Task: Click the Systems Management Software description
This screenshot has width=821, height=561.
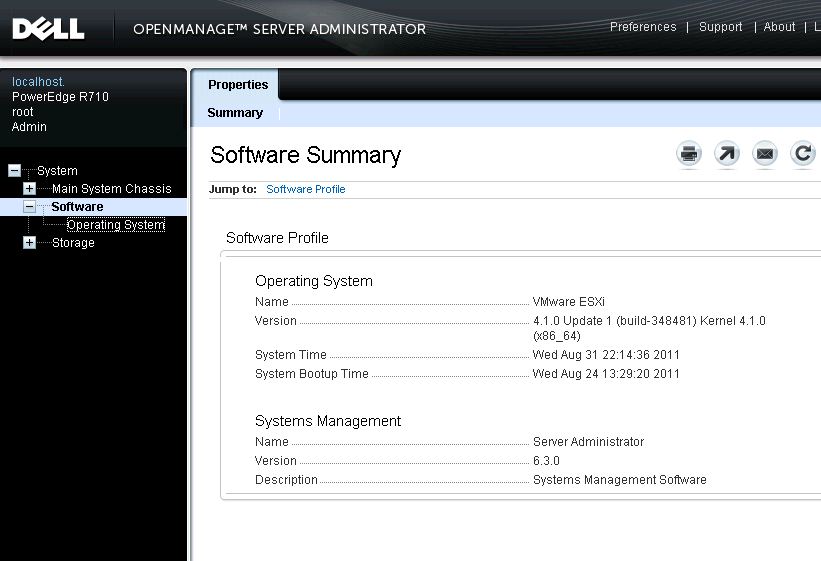Action: [619, 480]
